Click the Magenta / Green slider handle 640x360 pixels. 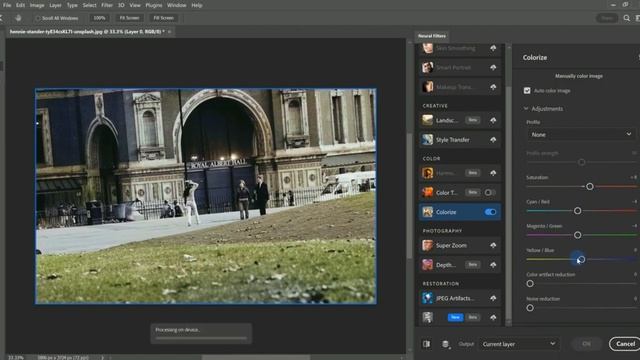pos(578,235)
